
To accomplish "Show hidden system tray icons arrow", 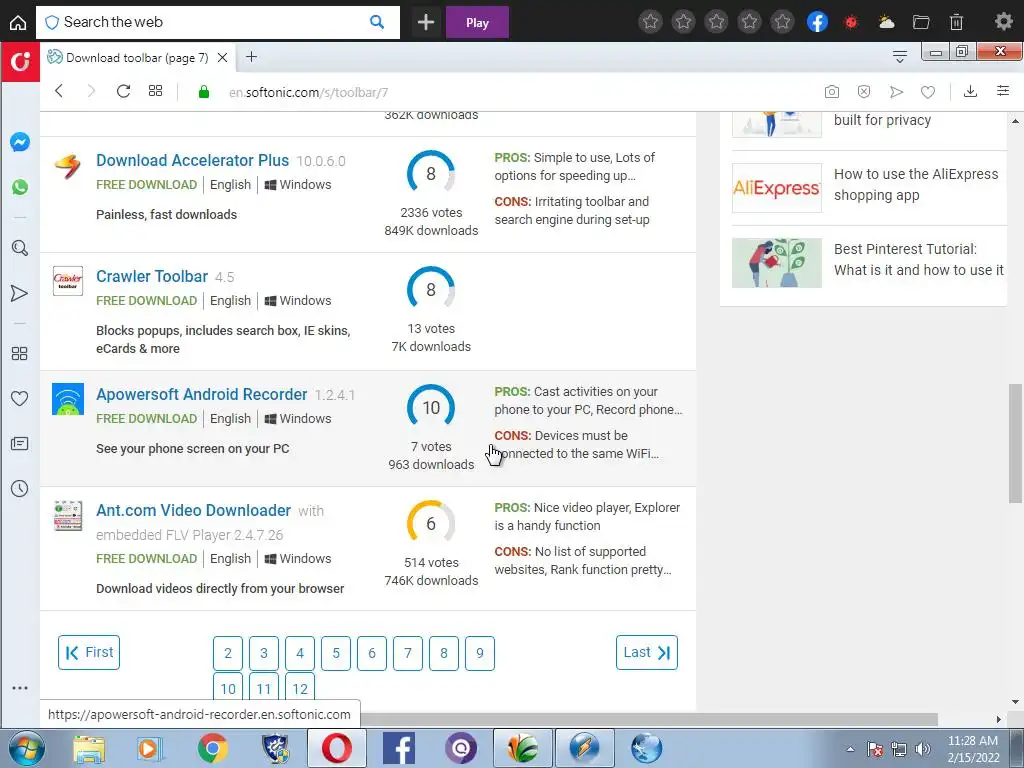I will tap(850, 750).
